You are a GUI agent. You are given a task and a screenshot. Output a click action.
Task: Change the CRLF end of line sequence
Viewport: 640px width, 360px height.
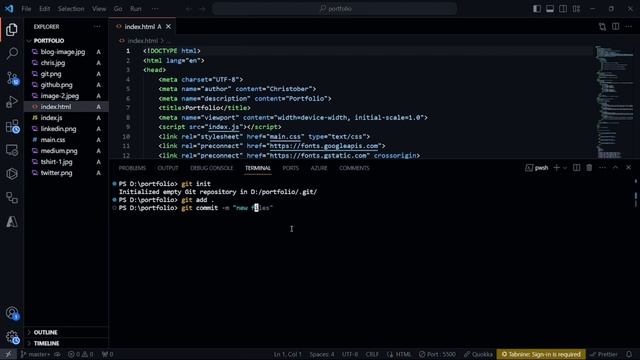[x=372, y=354]
